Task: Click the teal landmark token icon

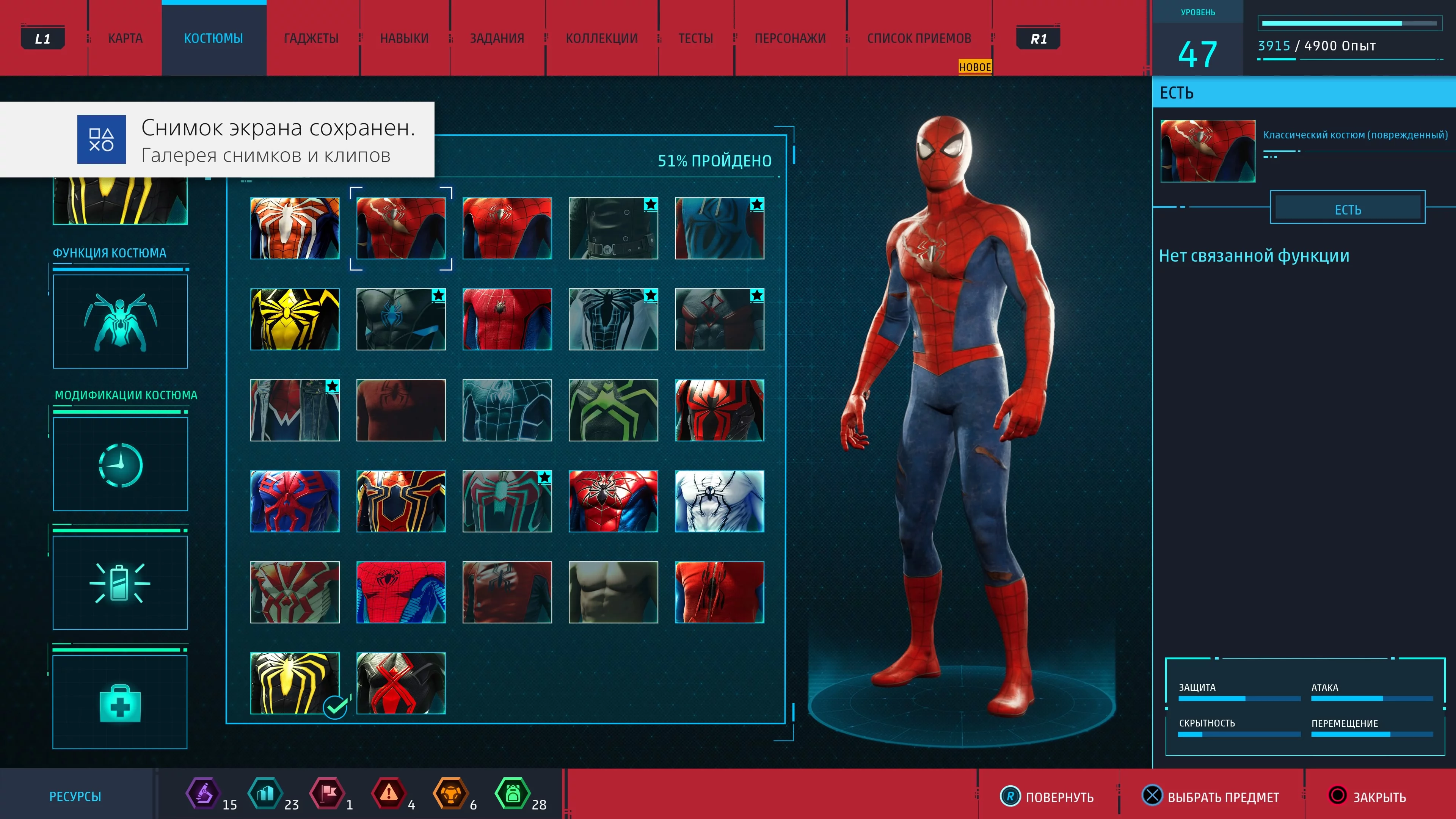Action: click(x=265, y=794)
